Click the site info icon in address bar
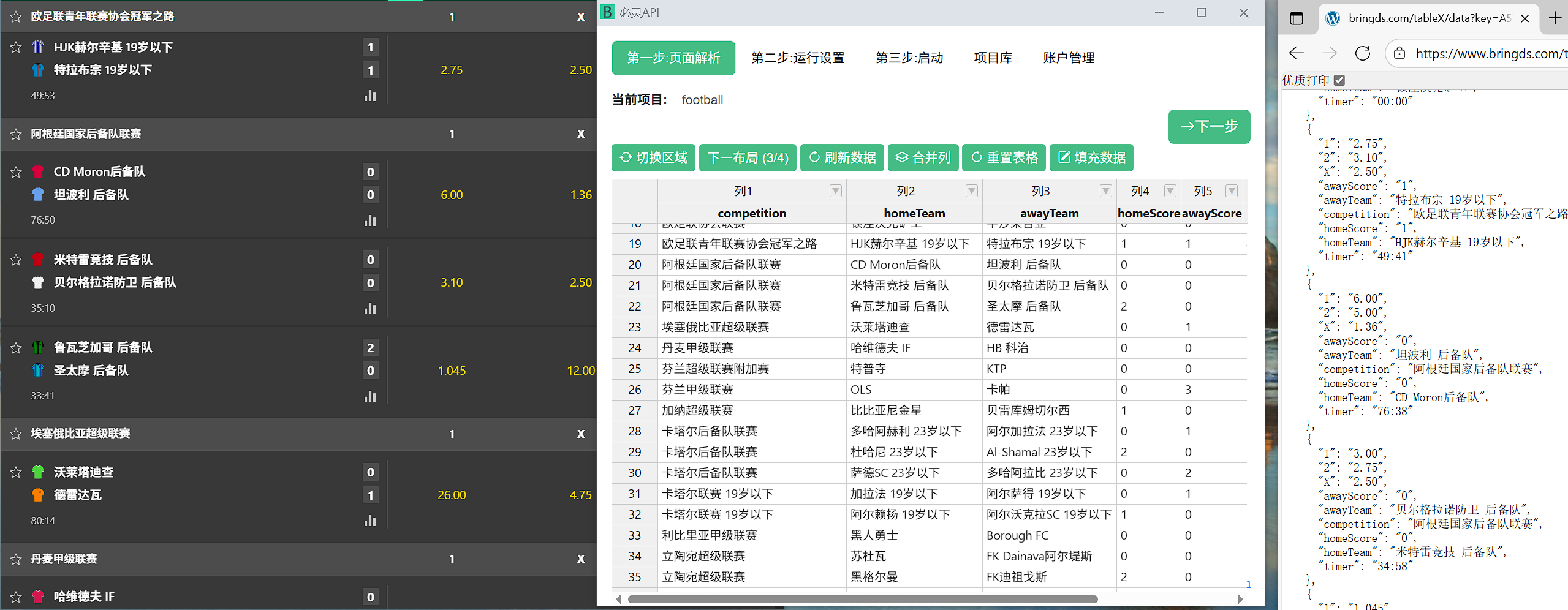This screenshot has height=610, width=1568. 1399,54
